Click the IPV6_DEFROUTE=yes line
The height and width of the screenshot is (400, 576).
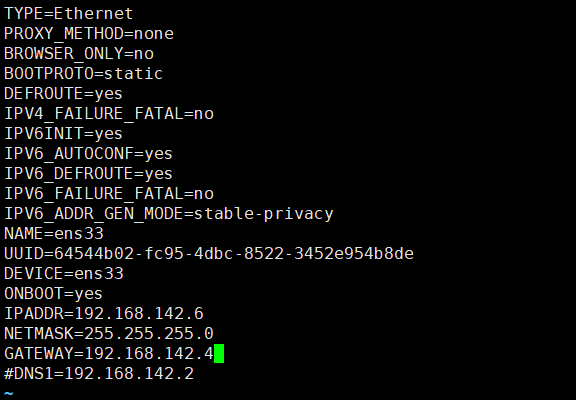pyautogui.click(x=88, y=174)
